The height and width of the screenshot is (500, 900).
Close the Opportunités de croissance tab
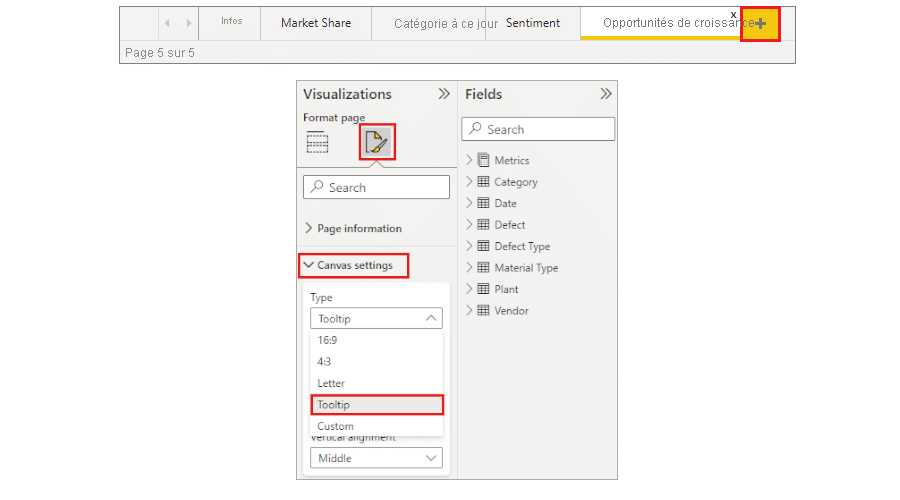pyautogui.click(x=734, y=14)
